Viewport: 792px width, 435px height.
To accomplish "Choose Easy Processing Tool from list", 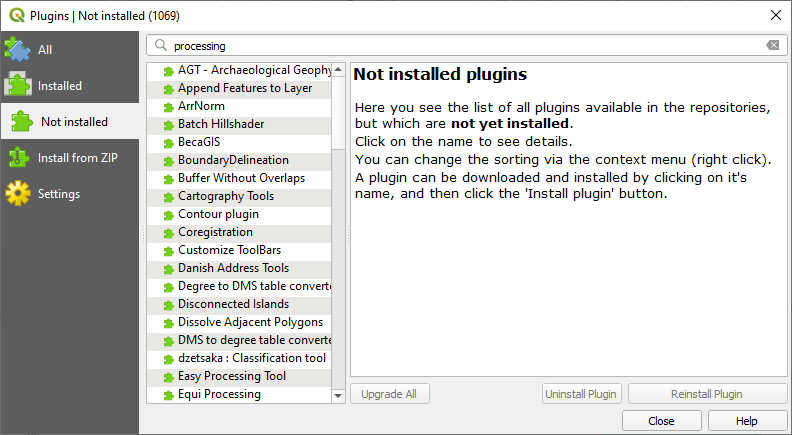I will tap(232, 376).
